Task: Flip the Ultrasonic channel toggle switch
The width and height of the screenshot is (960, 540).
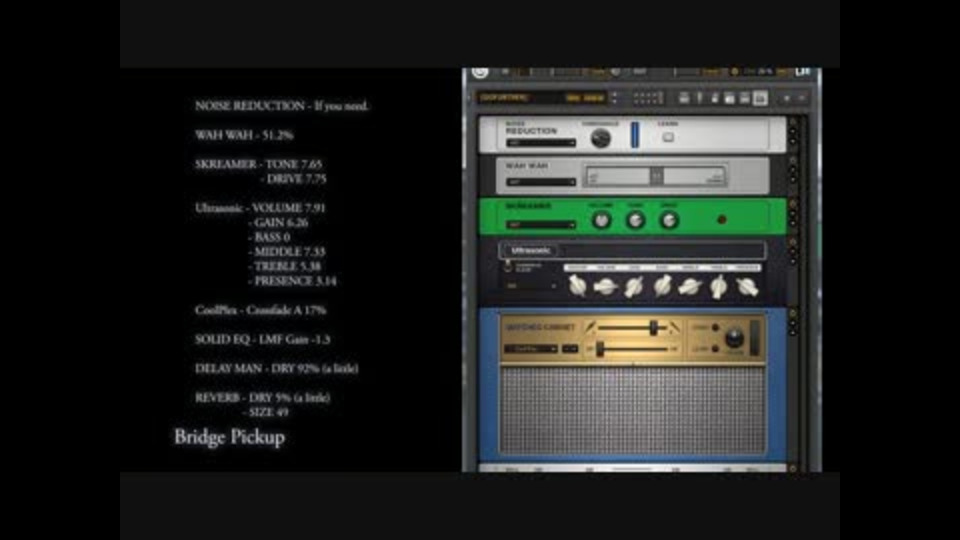Action: pyautogui.click(x=508, y=266)
